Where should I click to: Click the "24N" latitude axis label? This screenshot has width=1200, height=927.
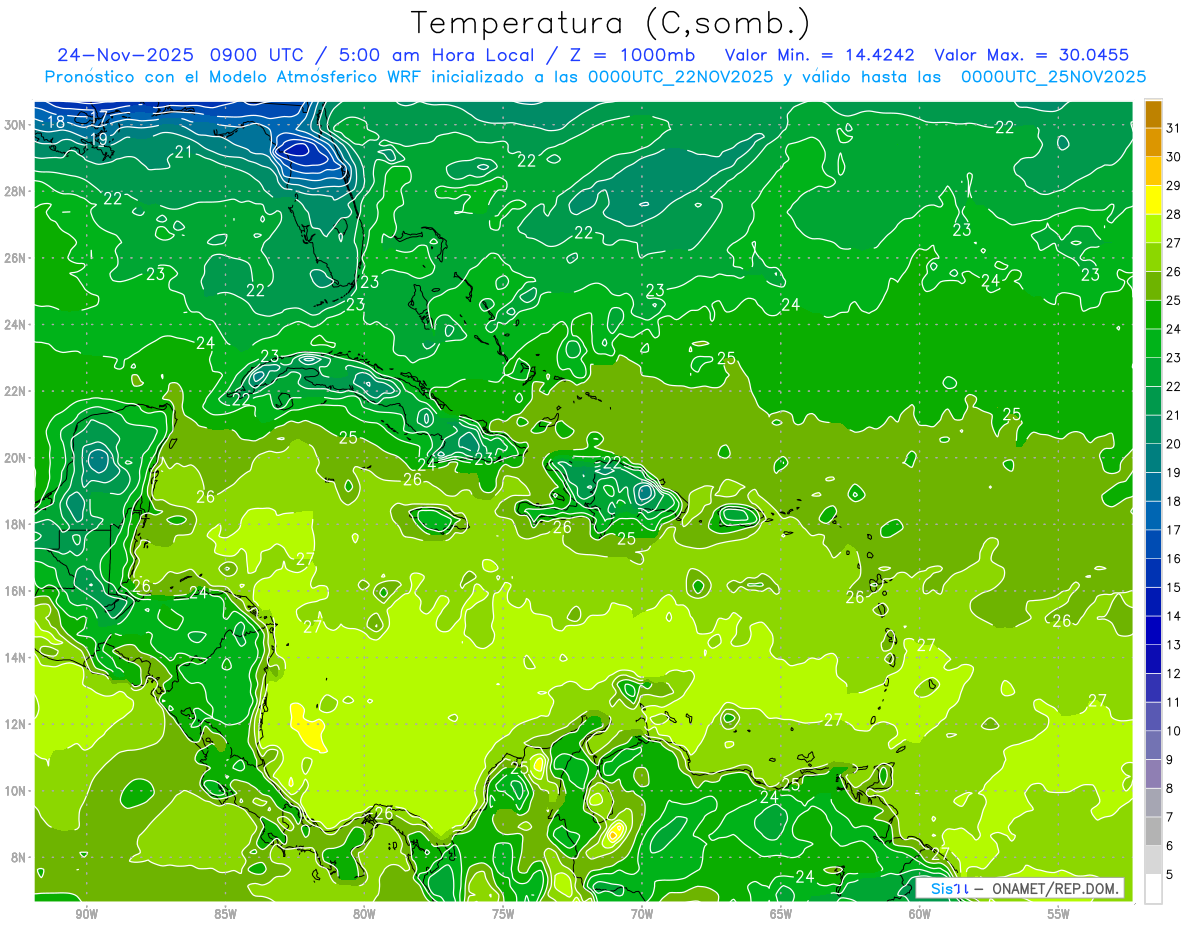[14, 325]
